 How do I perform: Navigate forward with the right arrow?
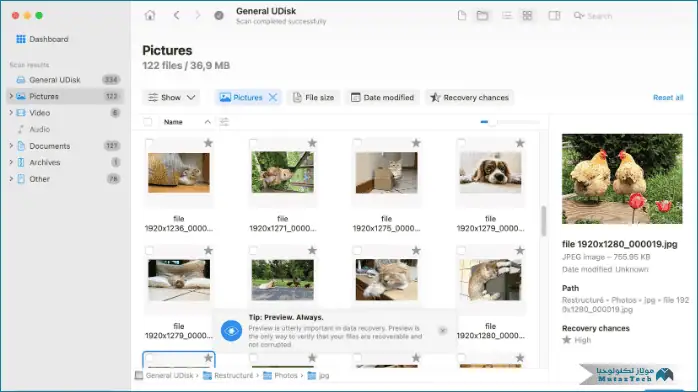click(x=198, y=16)
